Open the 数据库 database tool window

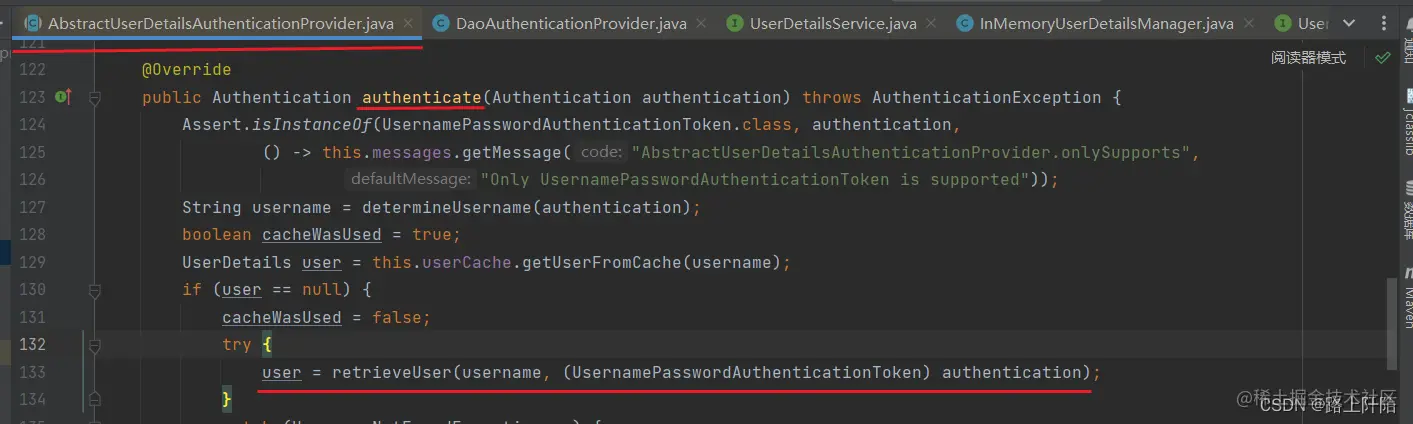[x=1407, y=212]
